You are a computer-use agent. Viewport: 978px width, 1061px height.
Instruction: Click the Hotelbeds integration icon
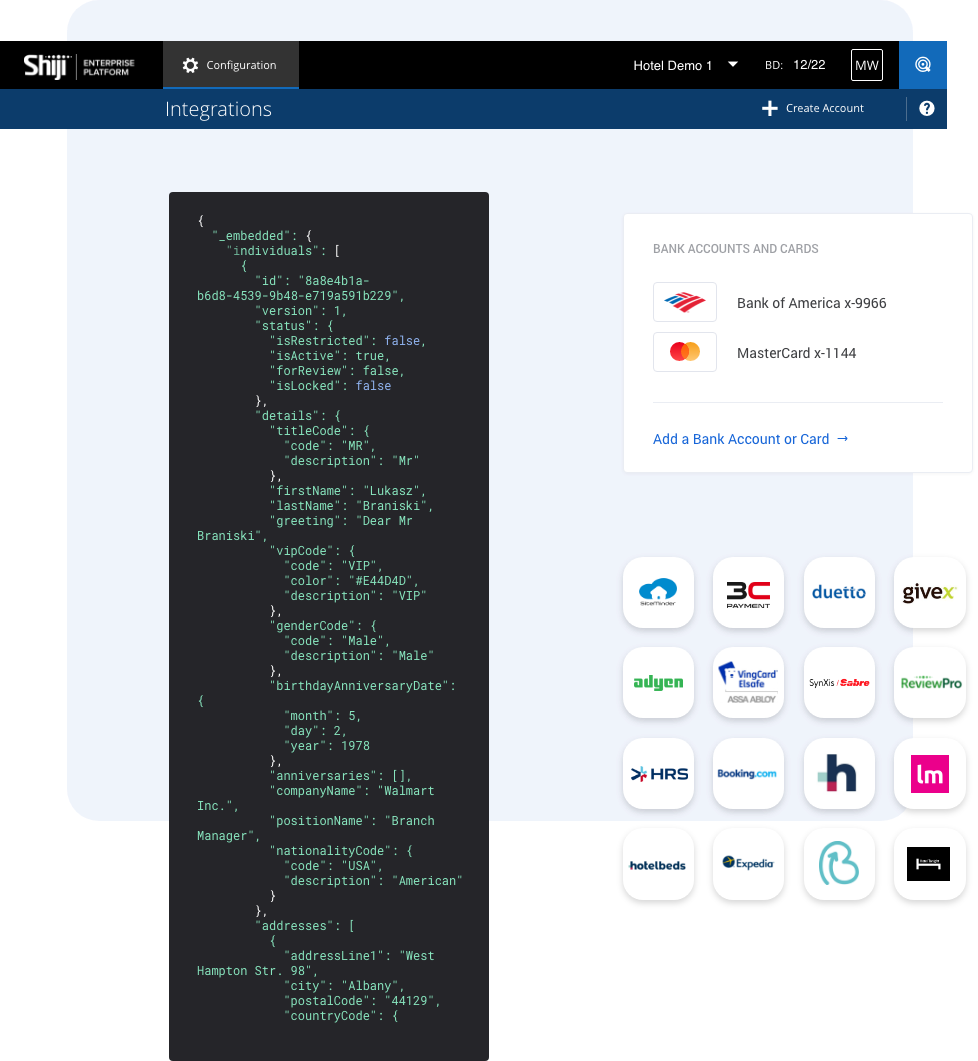click(658, 863)
